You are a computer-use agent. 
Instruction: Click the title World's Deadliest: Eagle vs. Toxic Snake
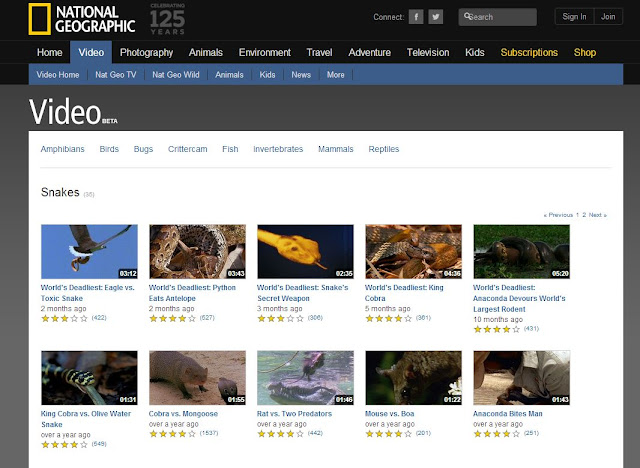click(87, 293)
